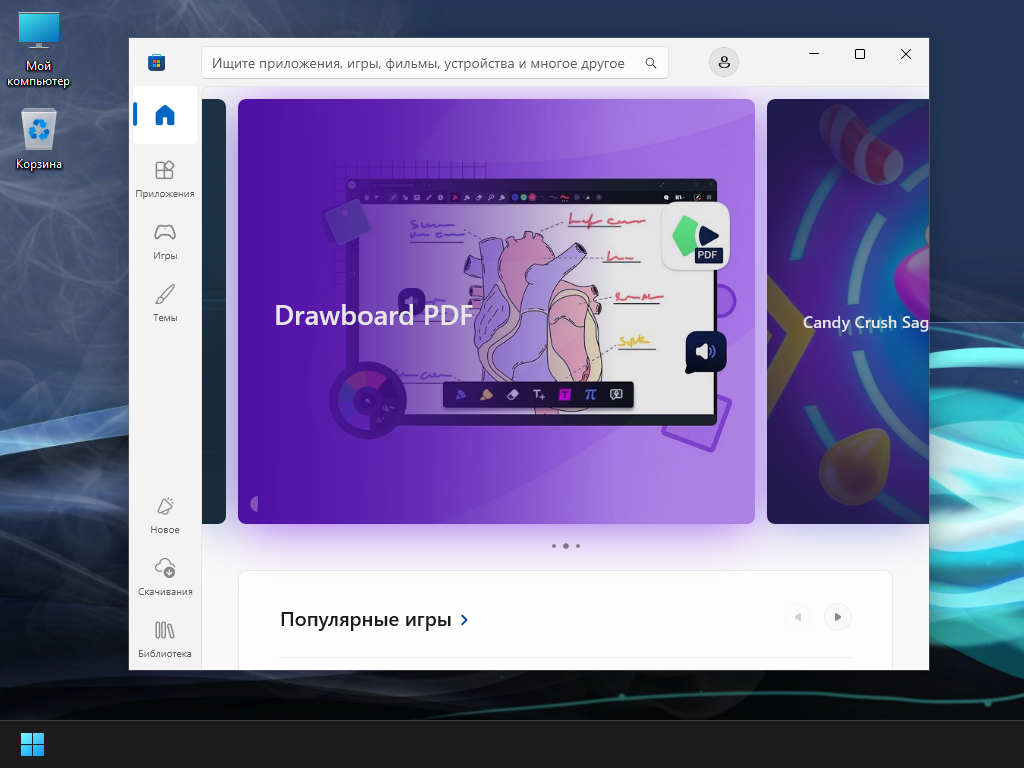Open the Drawboard PDF featured banner
The width and height of the screenshot is (1024, 768).
pos(496,311)
